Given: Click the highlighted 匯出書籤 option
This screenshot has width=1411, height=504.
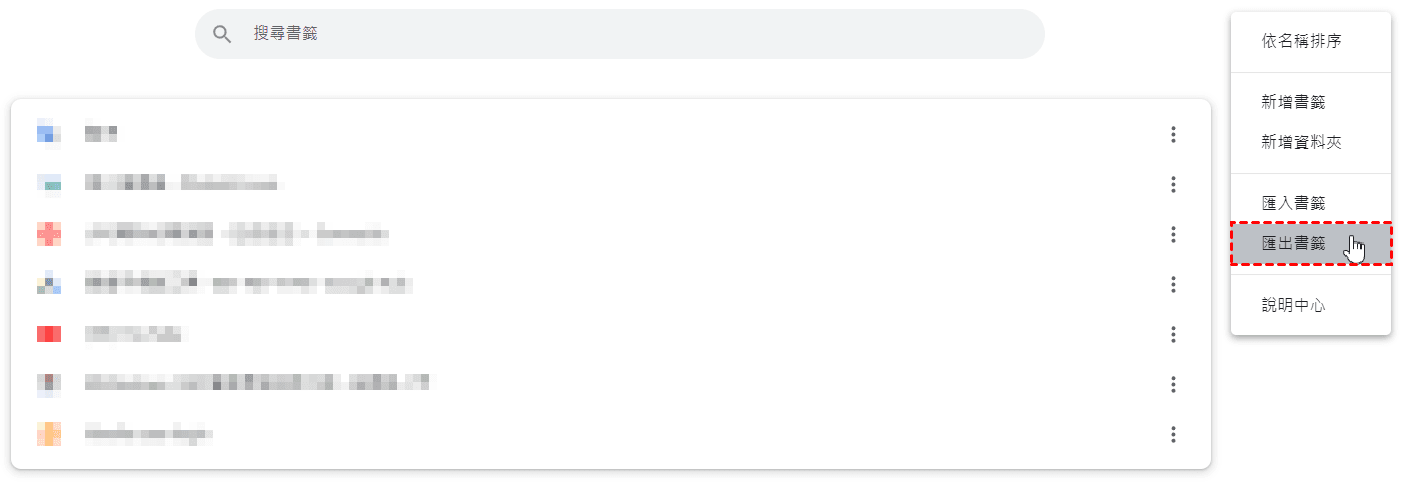Looking at the screenshot, I should pyautogui.click(x=1293, y=244).
